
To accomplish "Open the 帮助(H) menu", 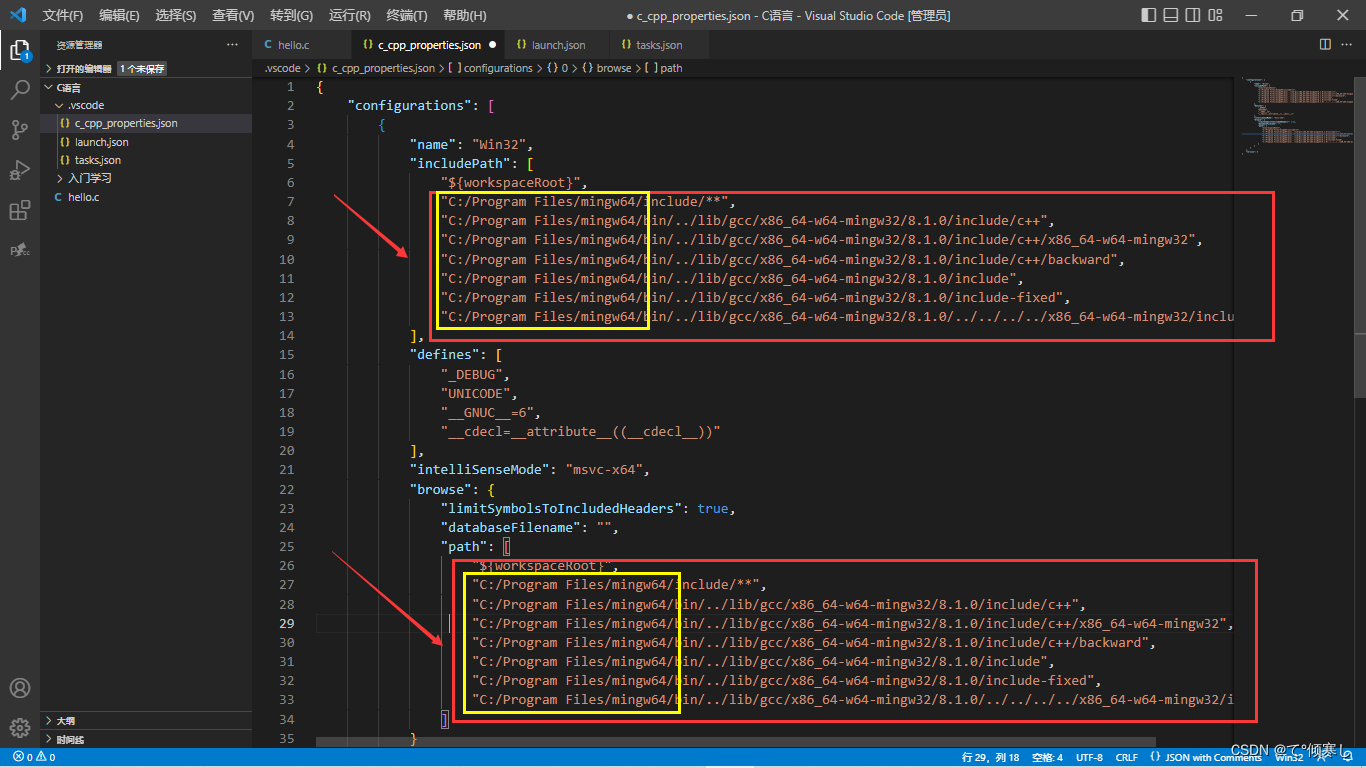I will [464, 15].
